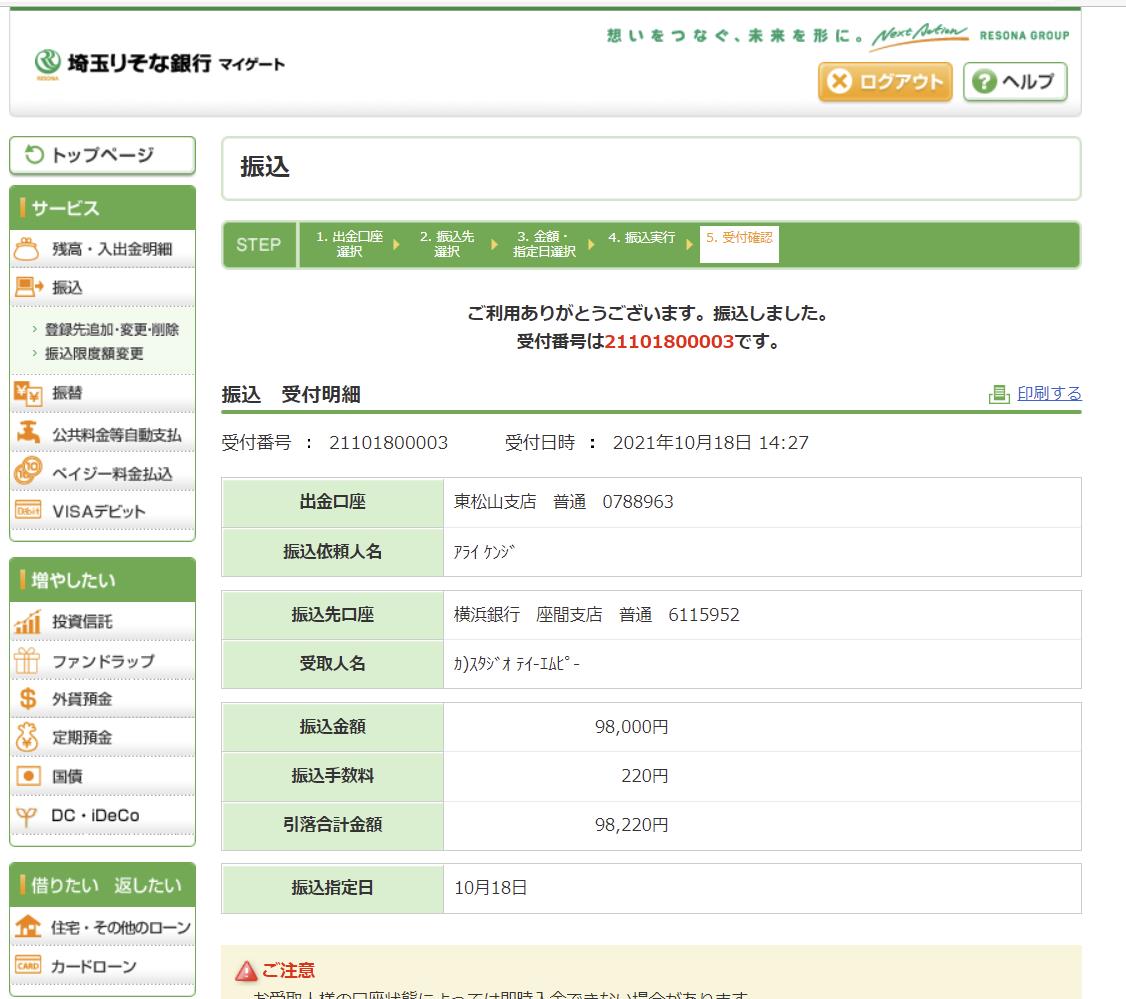The image size is (1126, 999).
Task: Click the 印刷する print link
Action: [x=1049, y=393]
